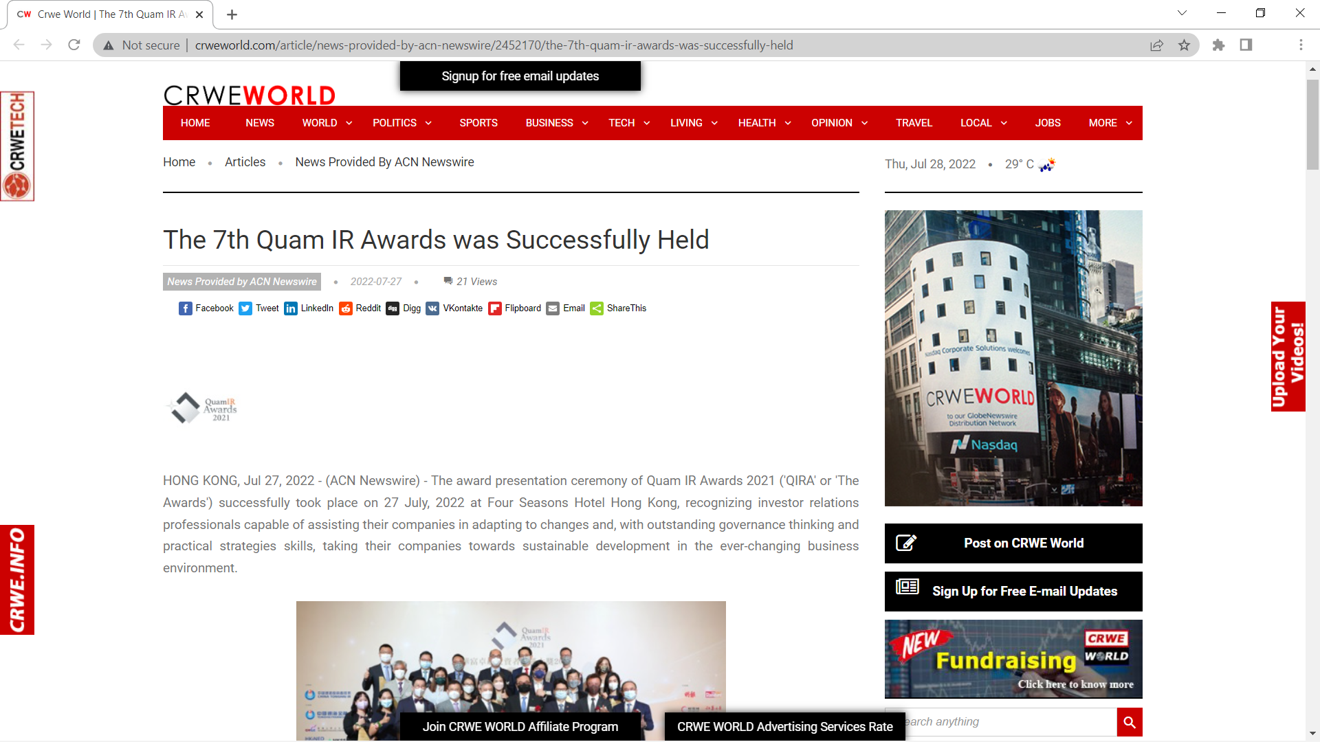Open CRWE WORLD Advertising Services Rate
1320x742 pixels.
point(785,727)
